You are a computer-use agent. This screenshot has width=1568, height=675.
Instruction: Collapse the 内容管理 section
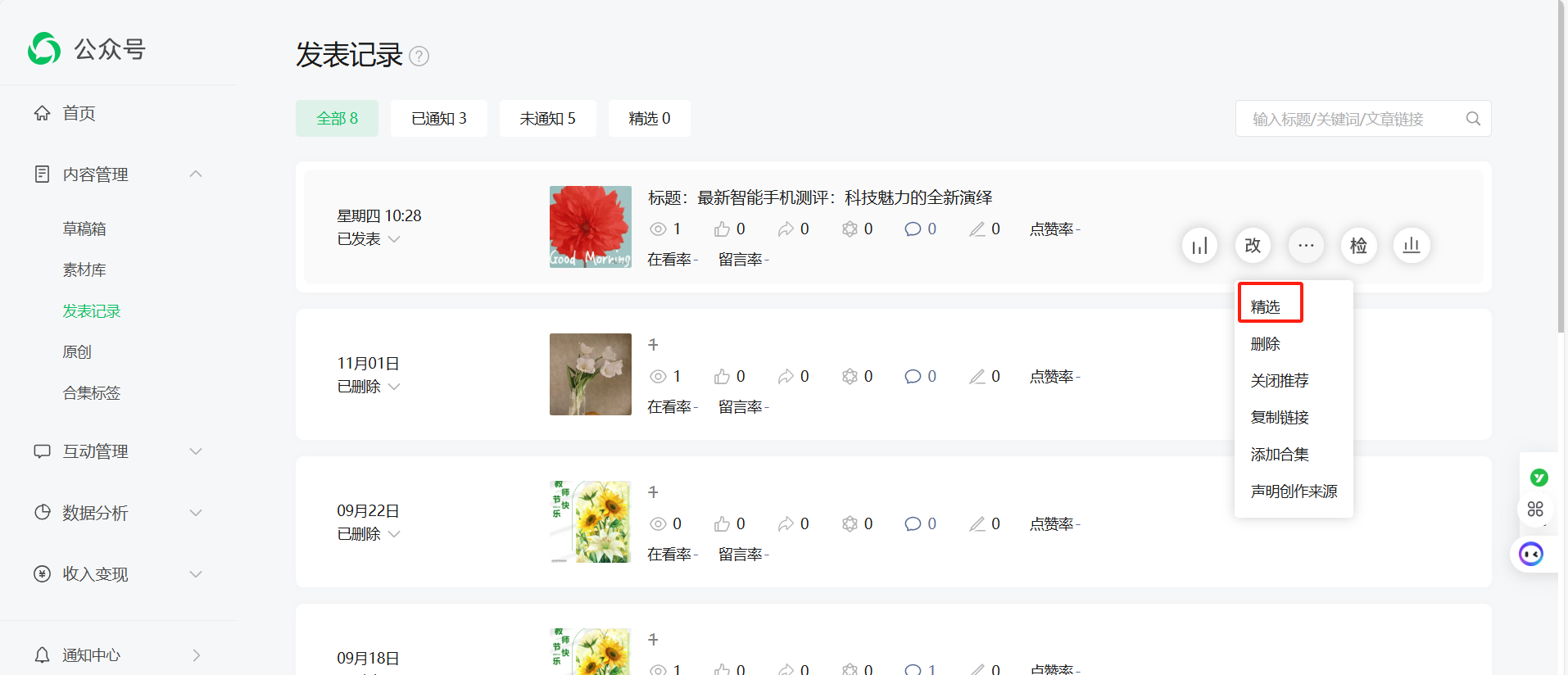tap(196, 174)
